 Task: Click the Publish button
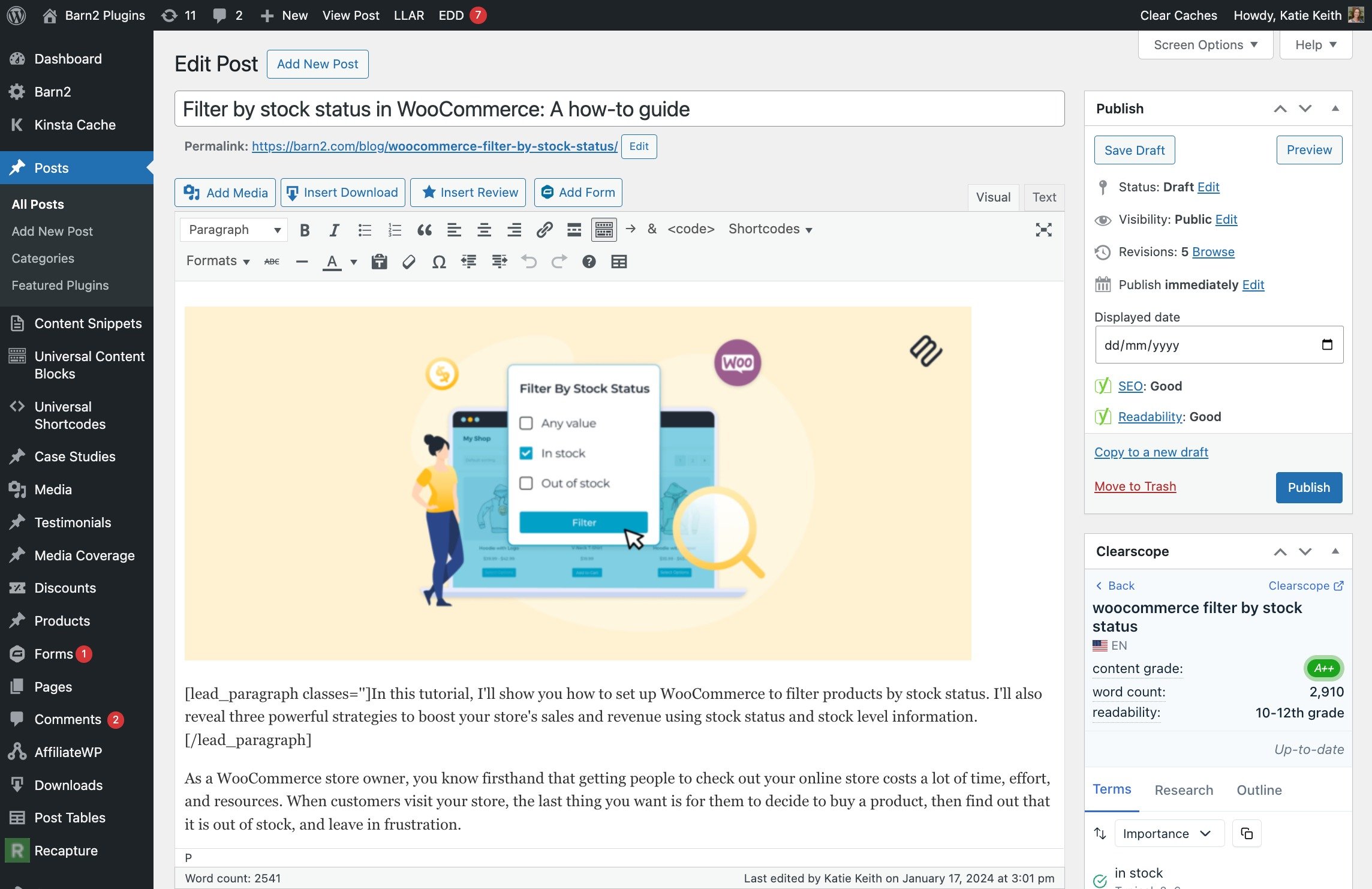click(x=1308, y=487)
